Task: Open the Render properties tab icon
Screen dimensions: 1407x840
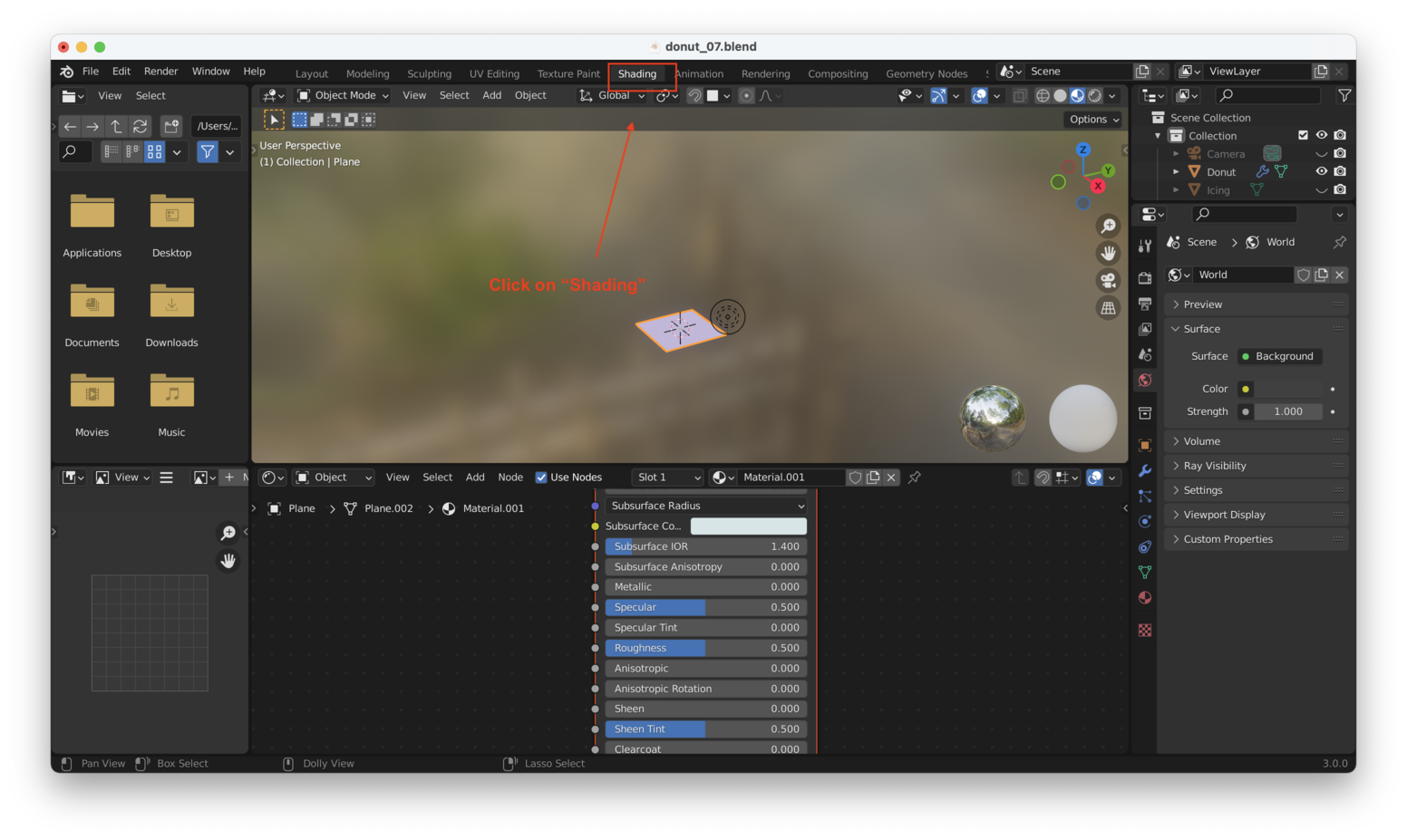Action: tap(1145, 278)
